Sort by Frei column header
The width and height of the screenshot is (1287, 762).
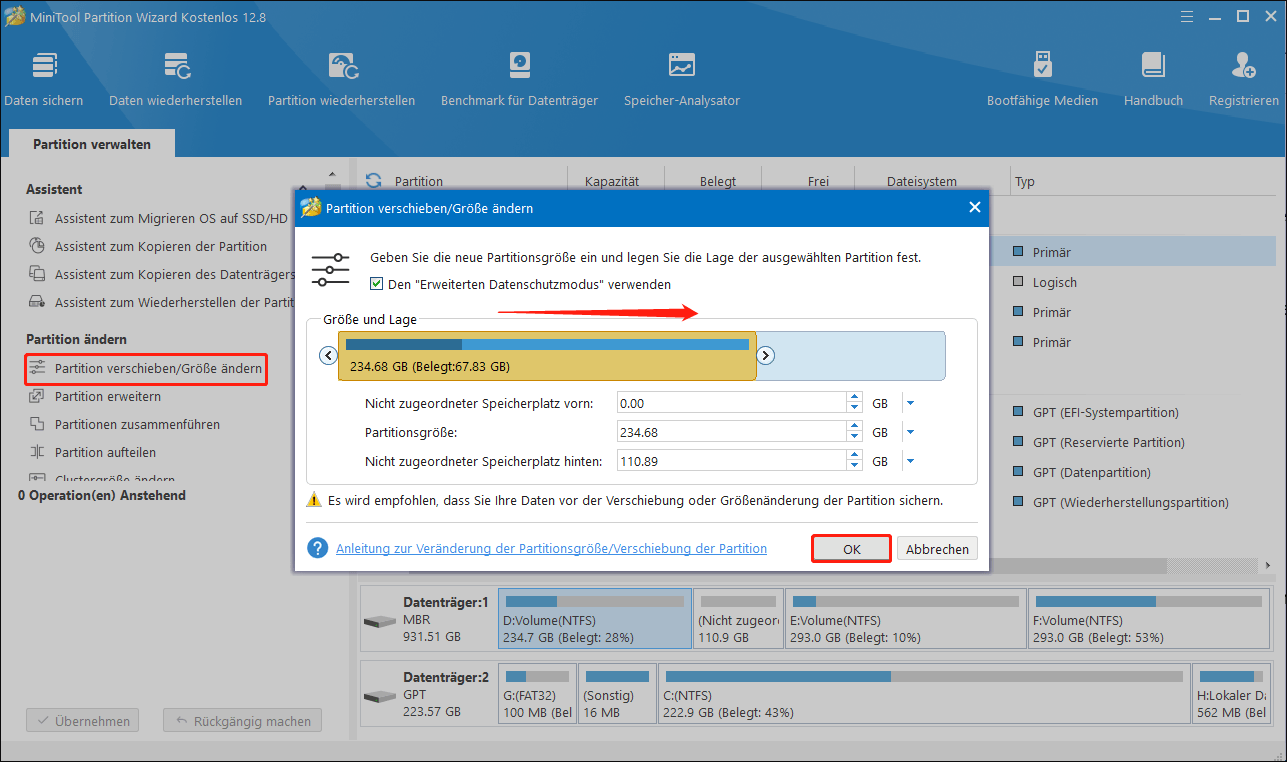[818, 182]
